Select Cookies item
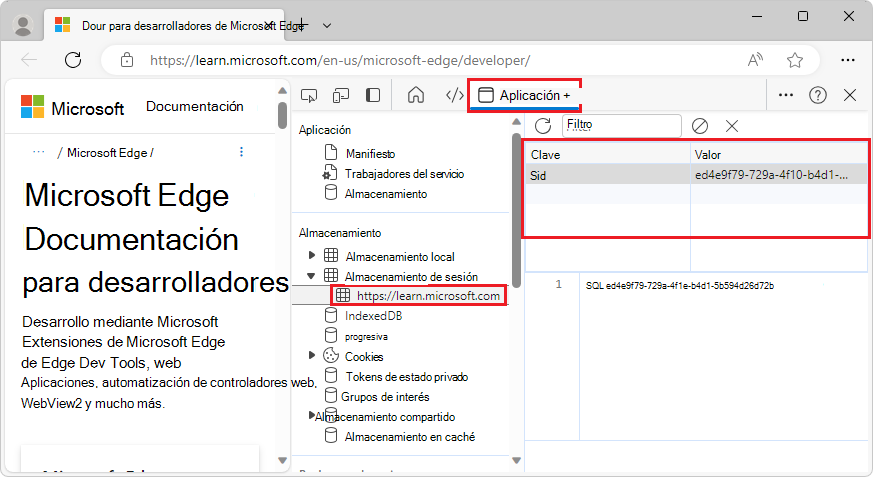The width and height of the screenshot is (873, 477). pos(364,356)
